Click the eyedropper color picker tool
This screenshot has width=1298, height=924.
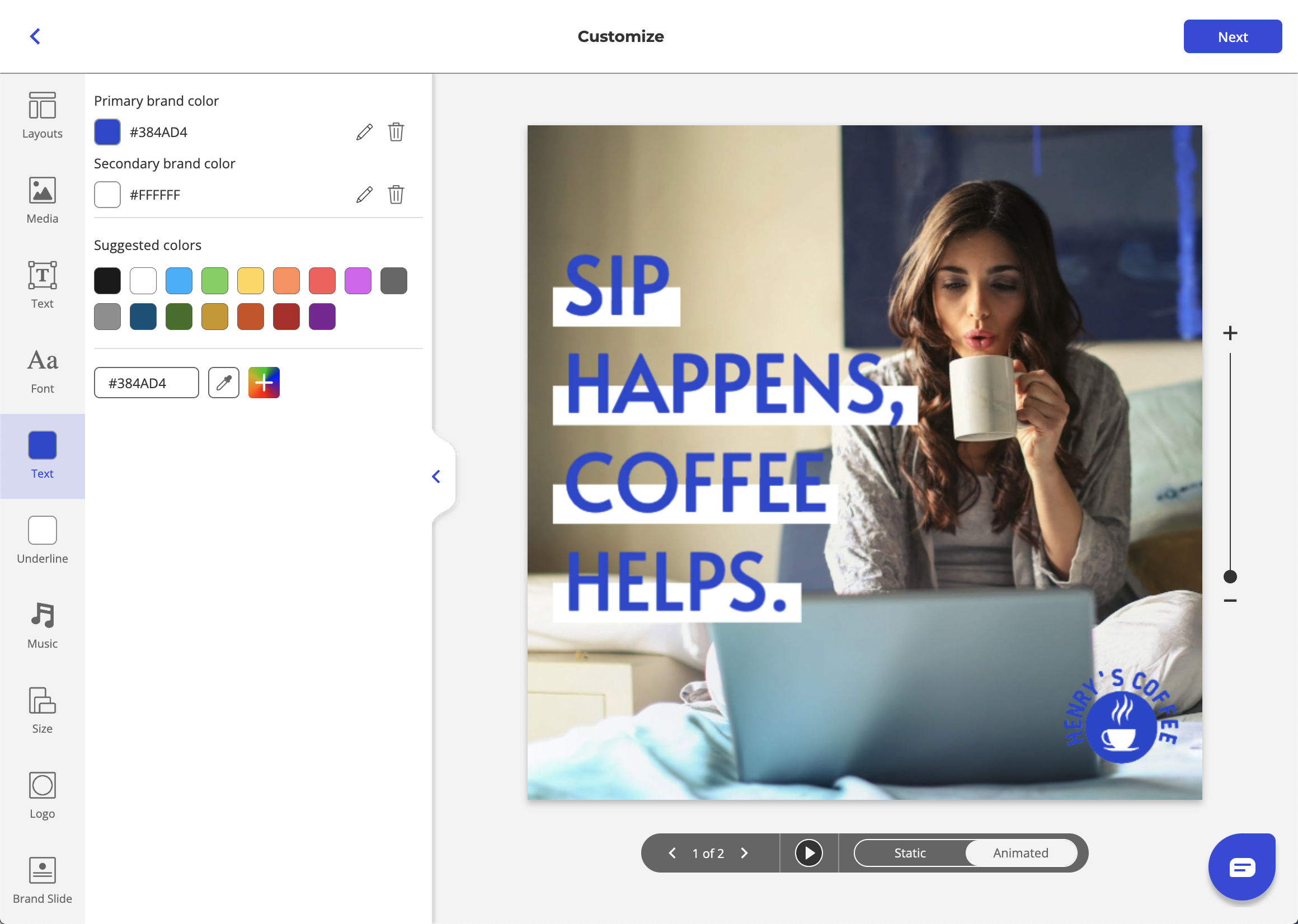pyautogui.click(x=224, y=383)
